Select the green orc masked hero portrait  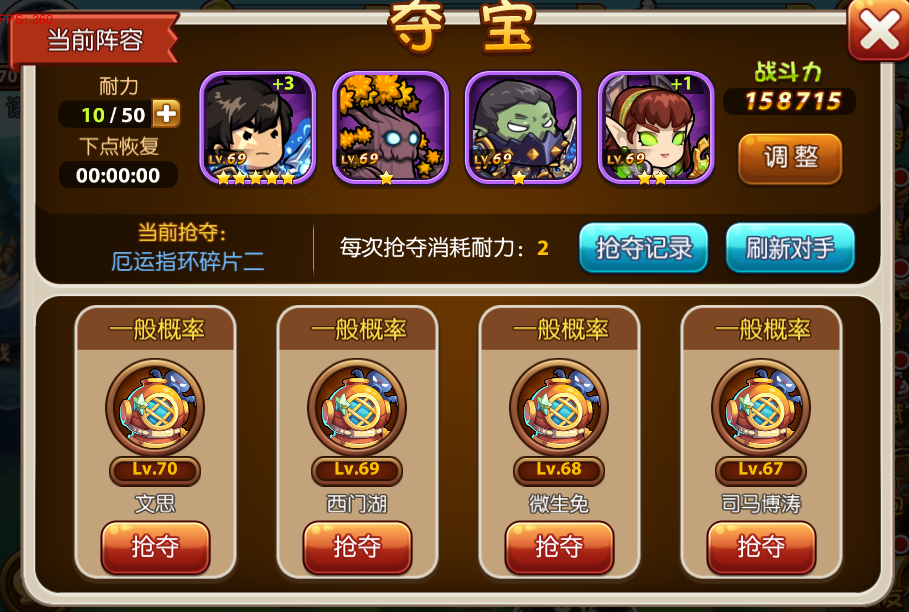pos(523,128)
